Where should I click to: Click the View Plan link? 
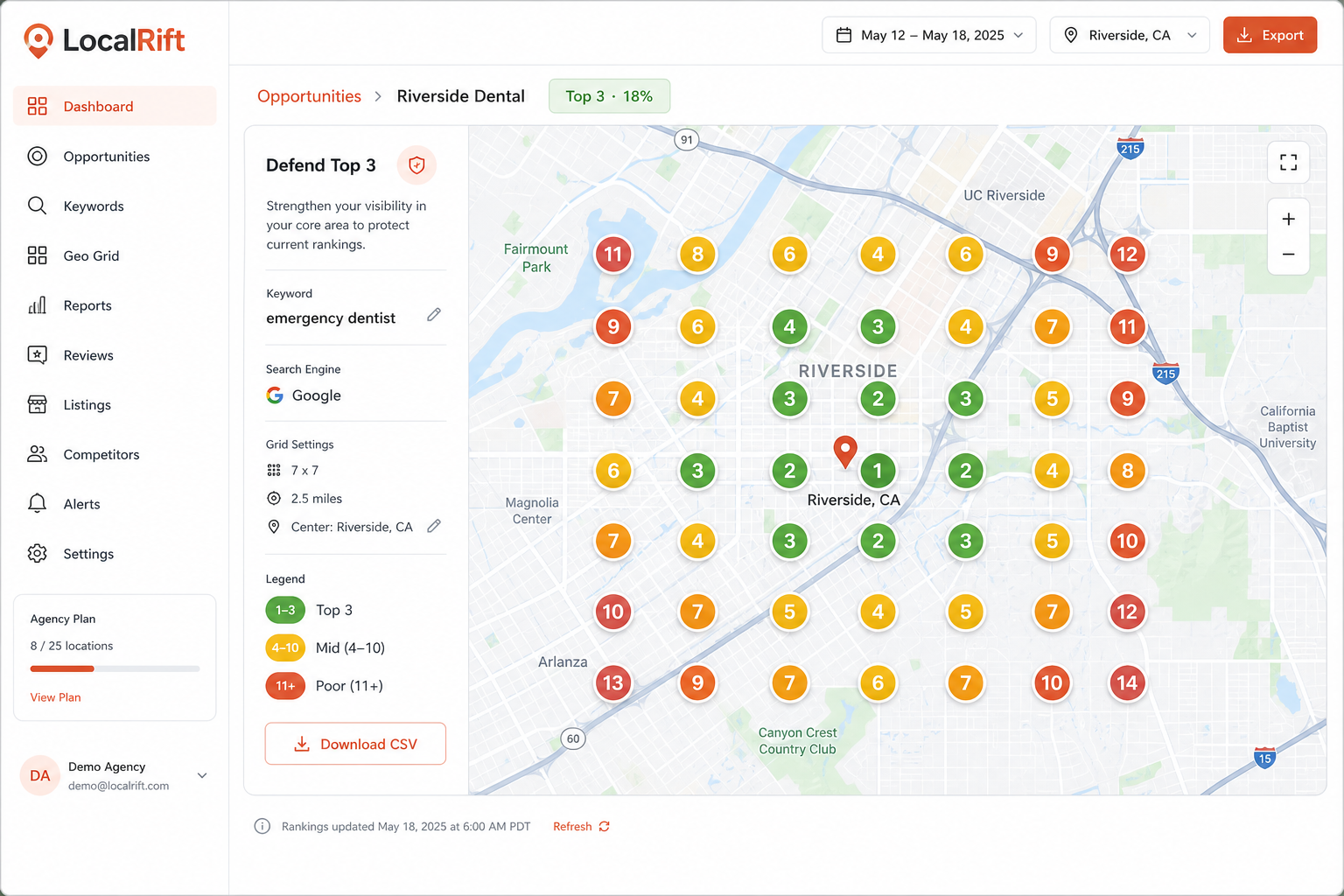(x=55, y=697)
